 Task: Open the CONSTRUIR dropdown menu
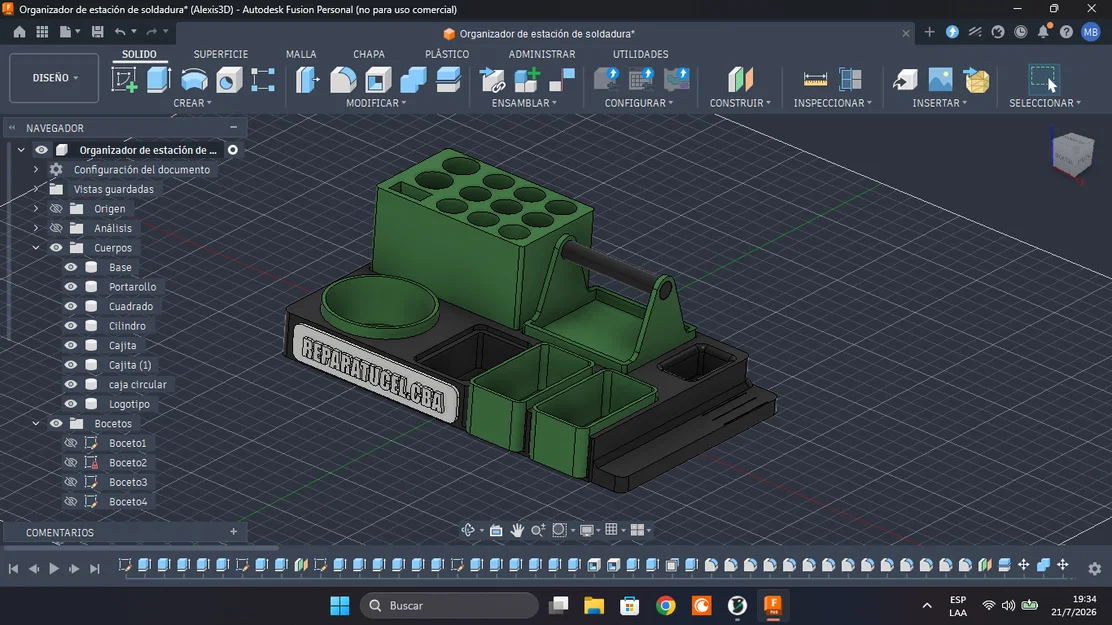(740, 103)
